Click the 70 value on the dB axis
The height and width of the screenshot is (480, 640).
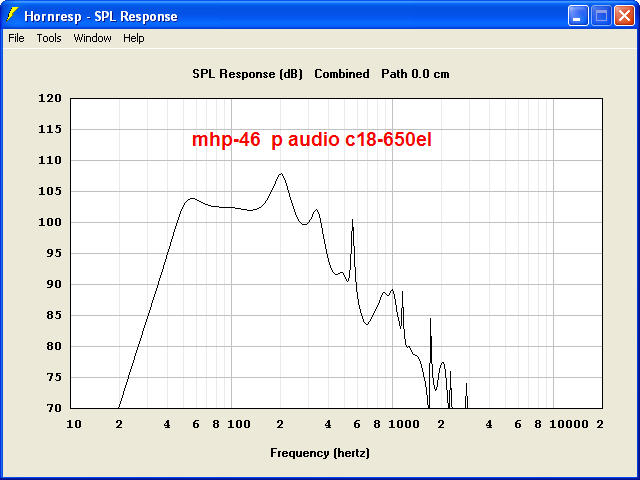tap(53, 408)
